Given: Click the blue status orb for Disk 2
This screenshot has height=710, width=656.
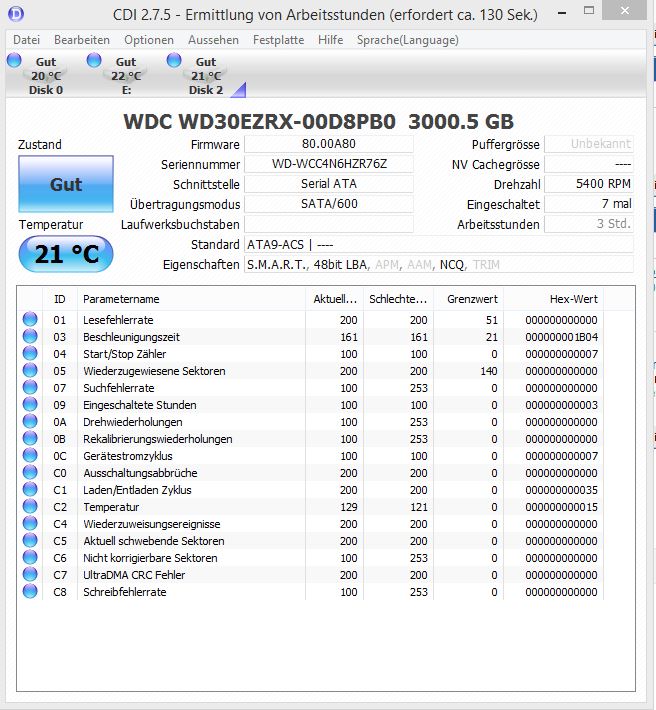Looking at the screenshot, I should (174, 60).
